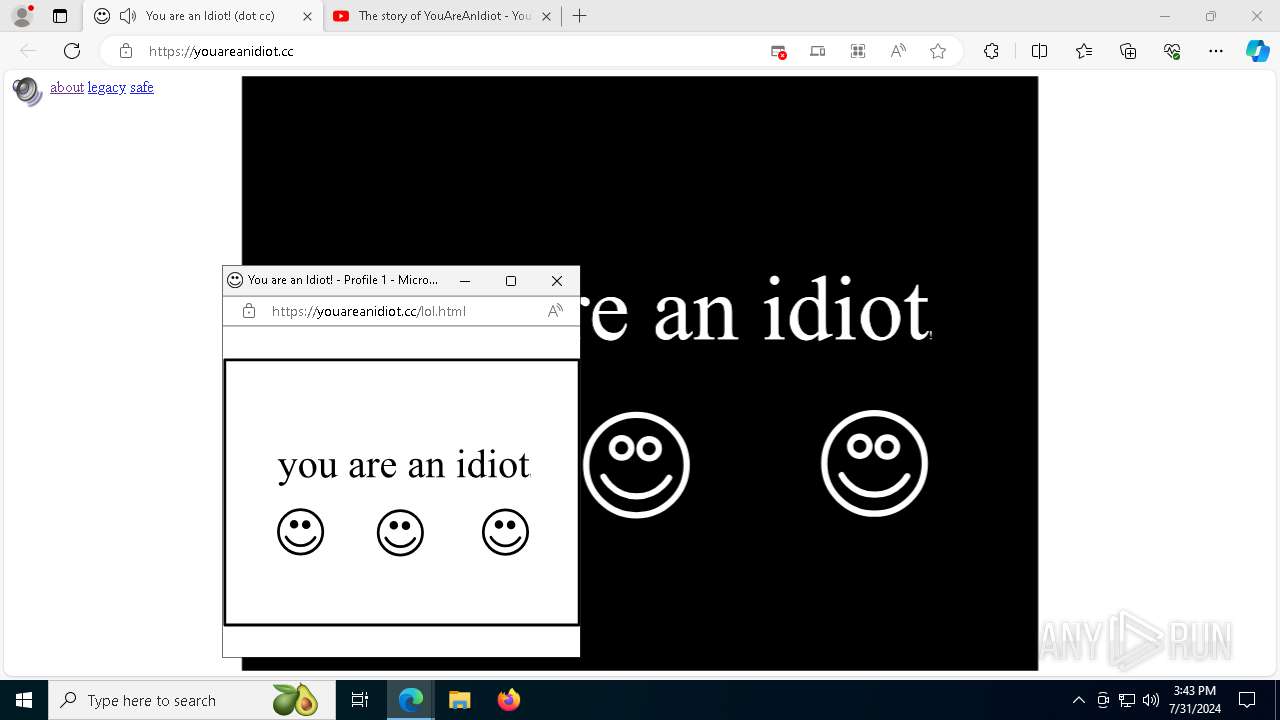Open Task View from the taskbar

pyautogui.click(x=360, y=700)
